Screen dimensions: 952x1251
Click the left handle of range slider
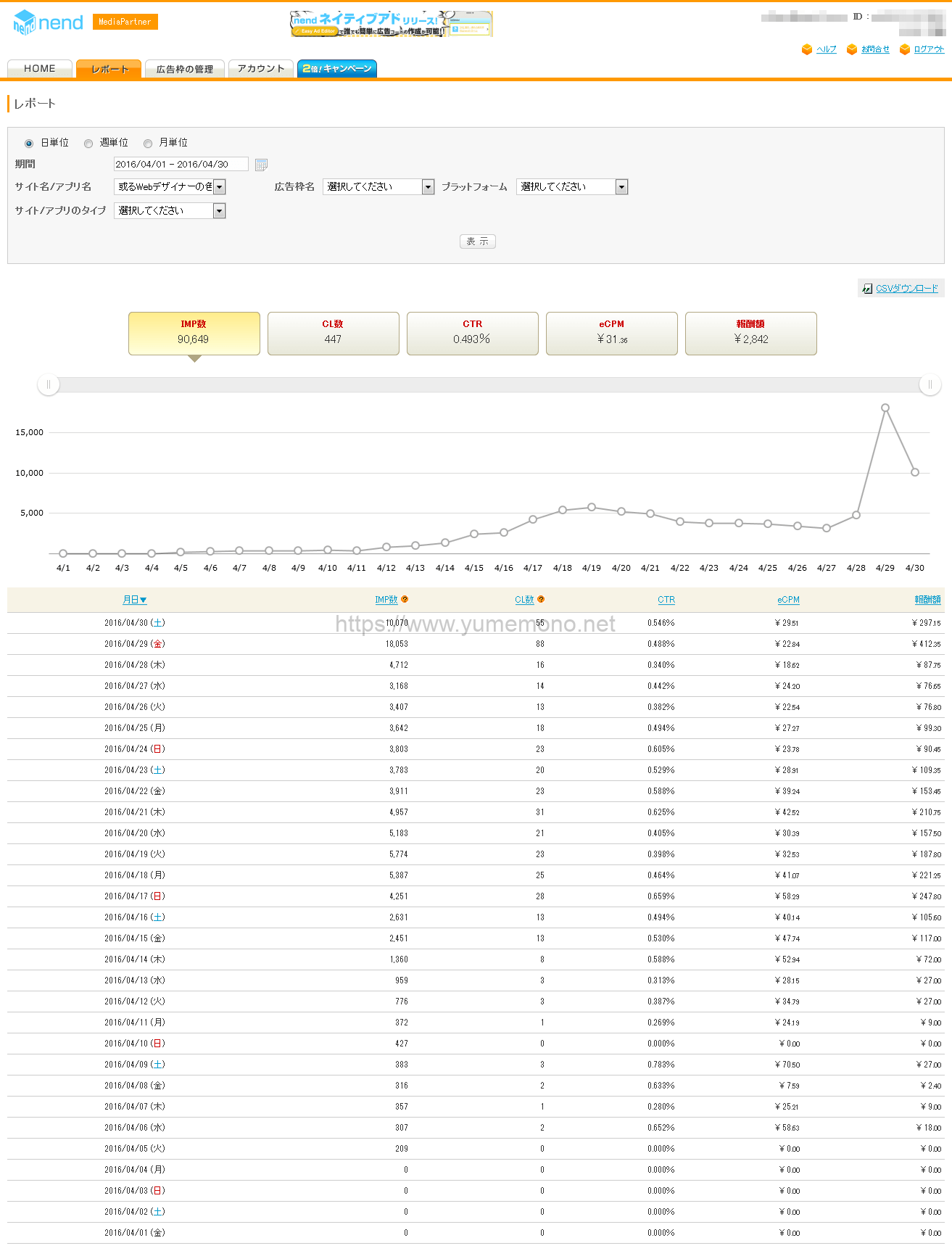coord(49,385)
